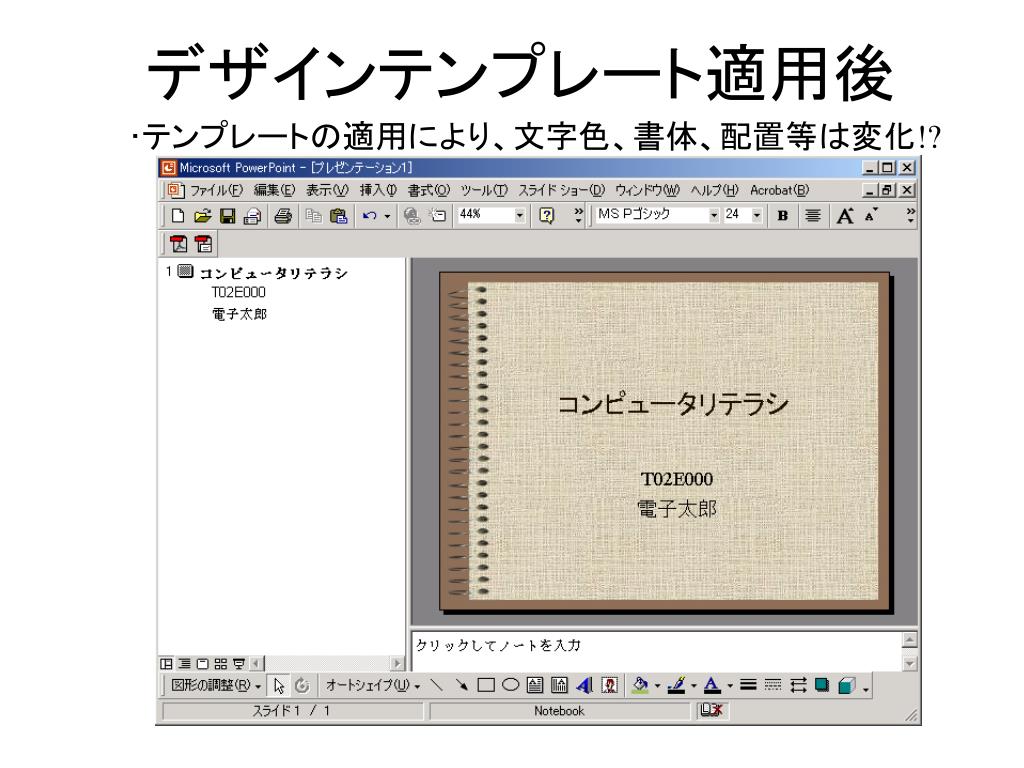Open the 編集 menu
This screenshot has width=1024, height=768.
(274, 190)
